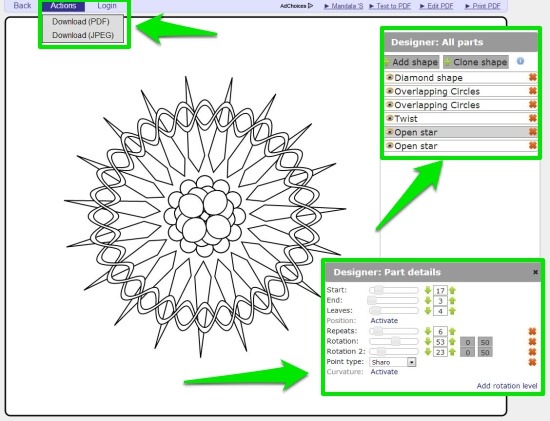
Task: Choose Download (PDF) from the menu
Action: click(81, 21)
